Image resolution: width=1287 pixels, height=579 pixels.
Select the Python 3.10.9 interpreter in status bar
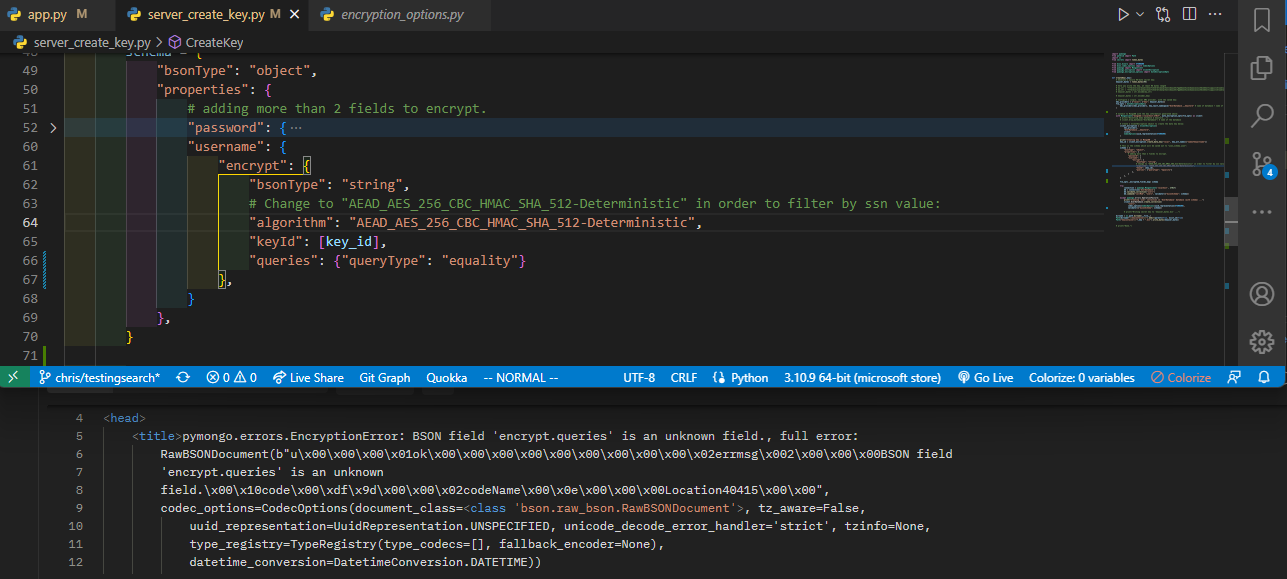click(862, 378)
